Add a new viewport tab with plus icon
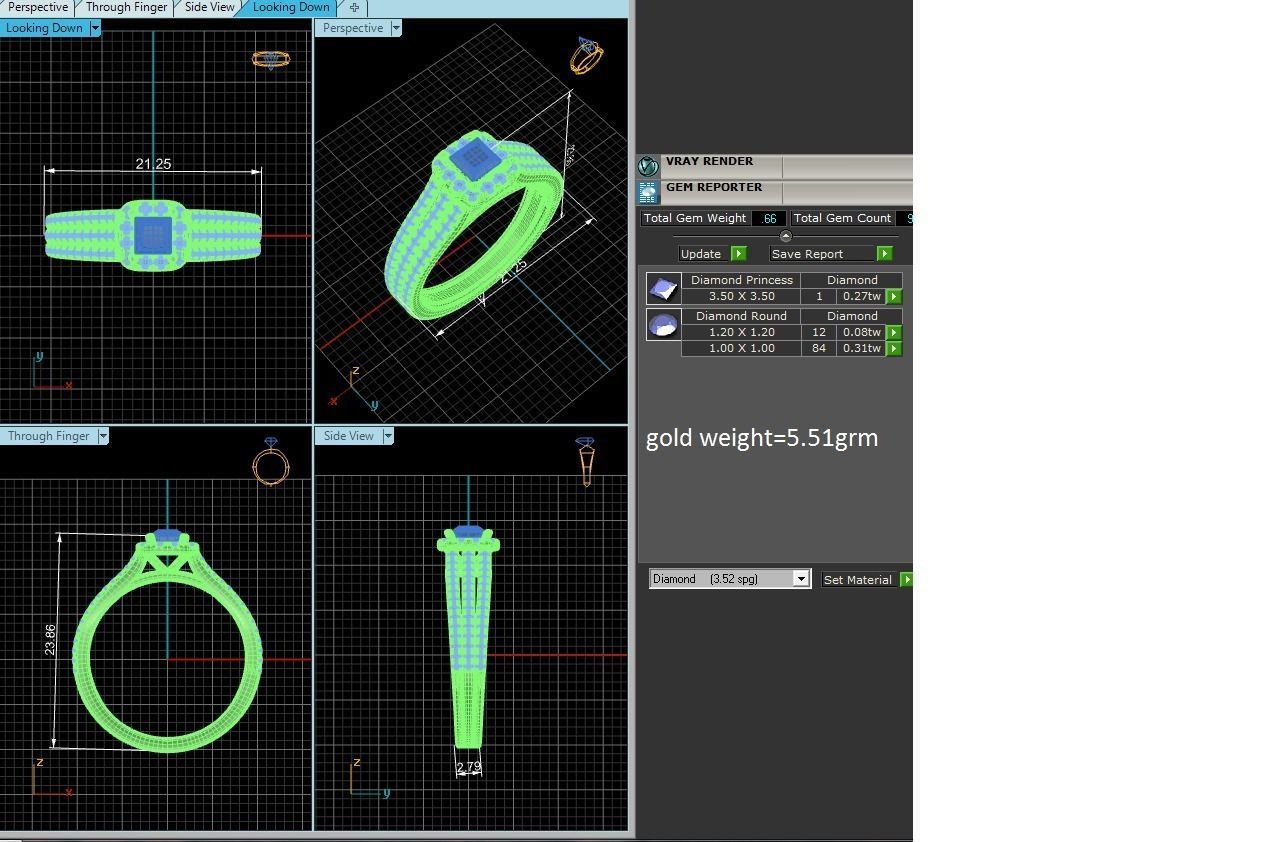The image size is (1274, 842). 354,7
